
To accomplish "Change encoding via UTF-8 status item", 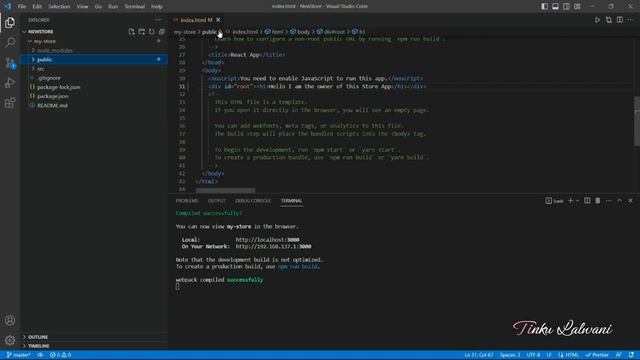I will tap(533, 355).
